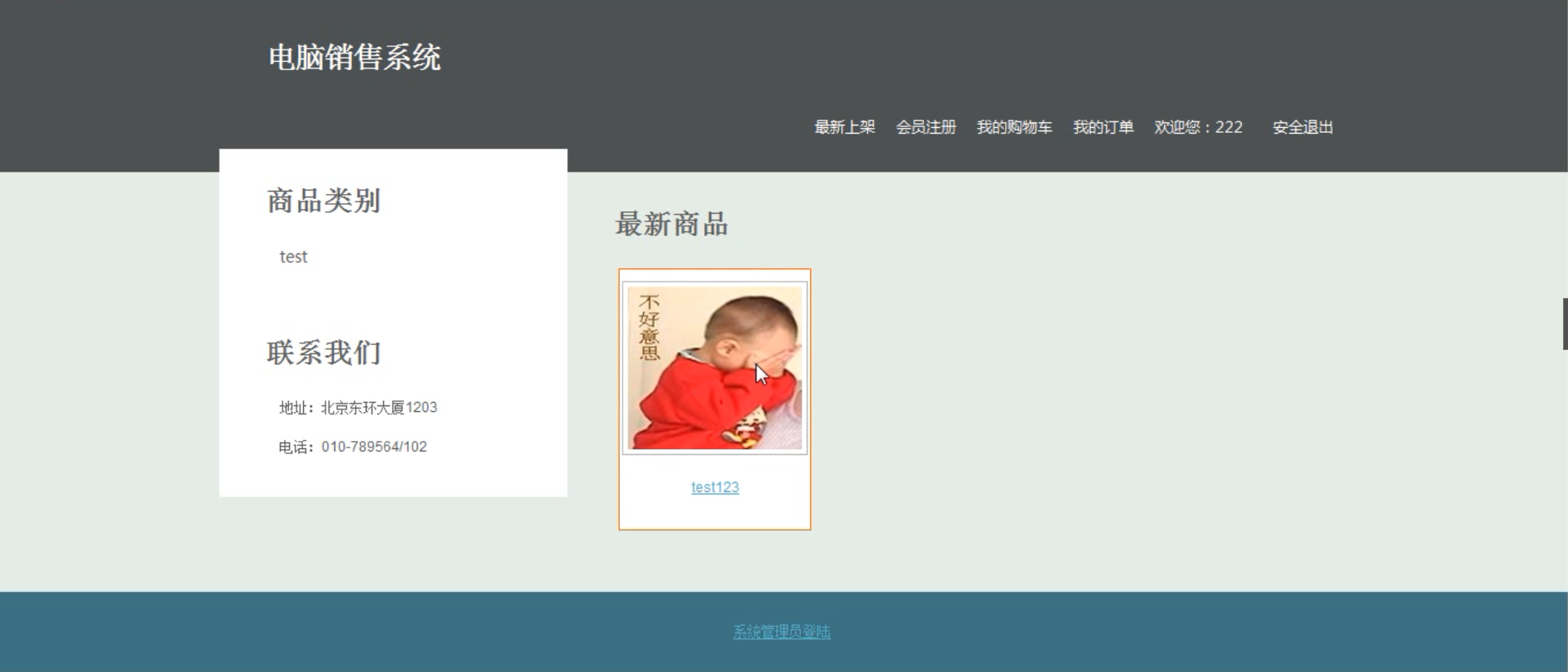Click the 联系我们 heading
Screen dimensions: 1568x672
(324, 353)
